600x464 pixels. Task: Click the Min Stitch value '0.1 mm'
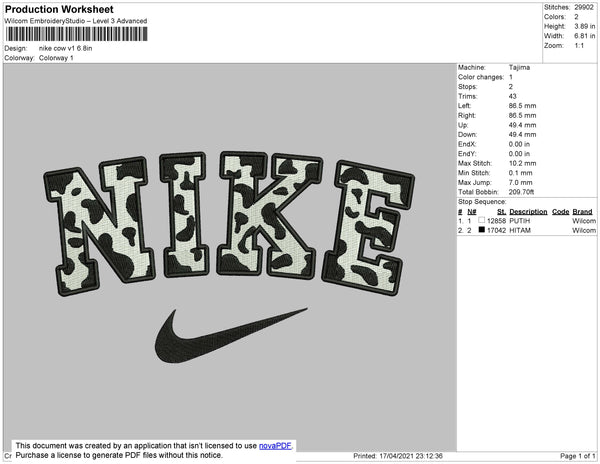[x=520, y=173]
